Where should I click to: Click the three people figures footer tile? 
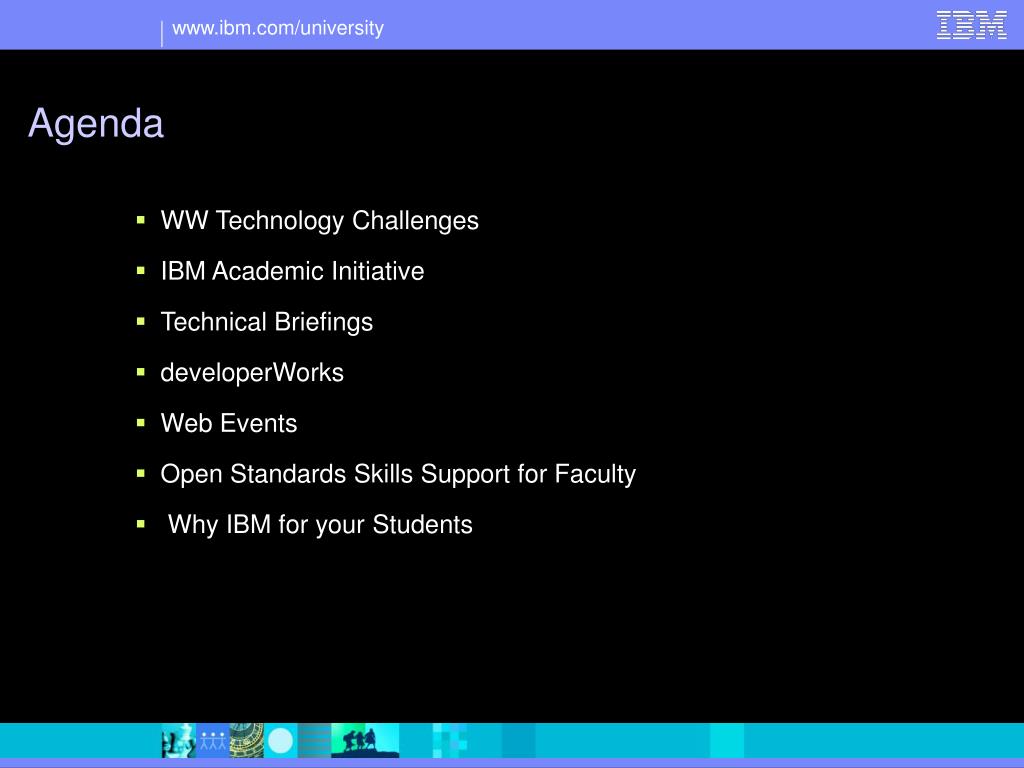click(213, 740)
